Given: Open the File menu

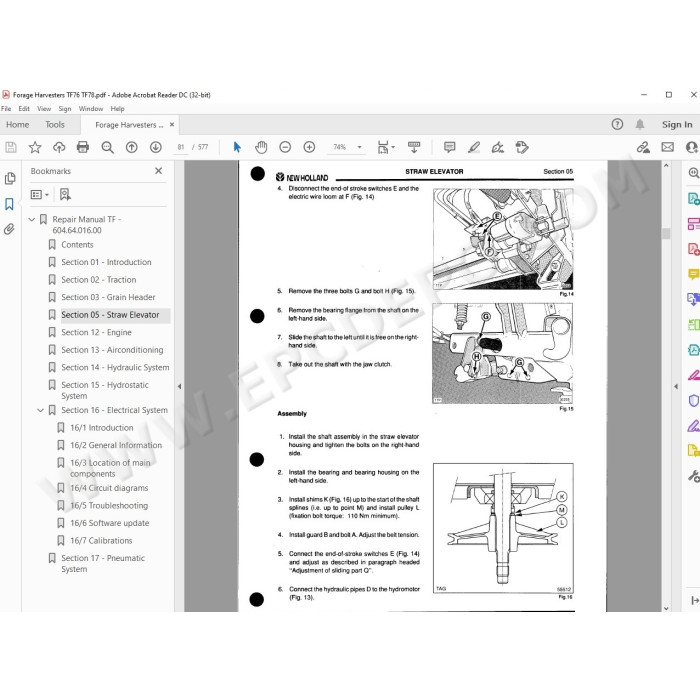Looking at the screenshot, I should coord(6,108).
